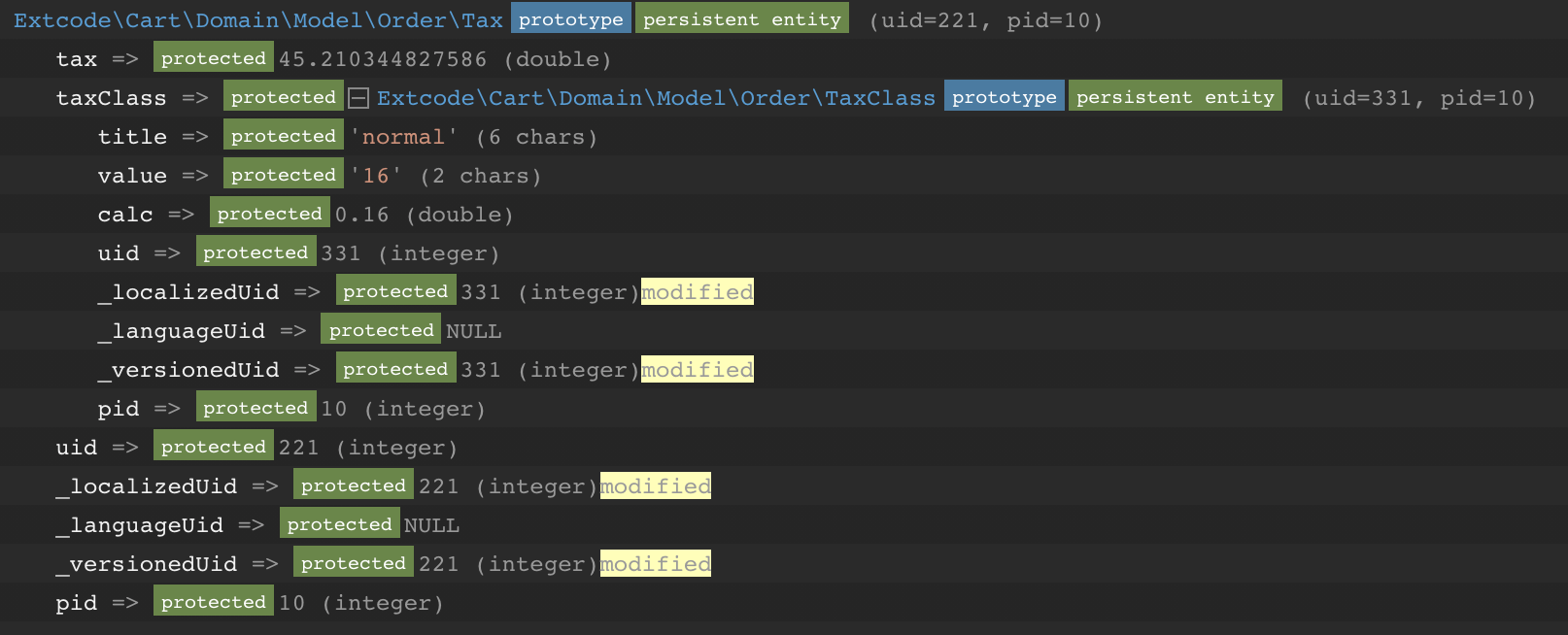The height and width of the screenshot is (635, 1568).
Task: Click the uid property with value 221
Action: [x=77, y=448]
